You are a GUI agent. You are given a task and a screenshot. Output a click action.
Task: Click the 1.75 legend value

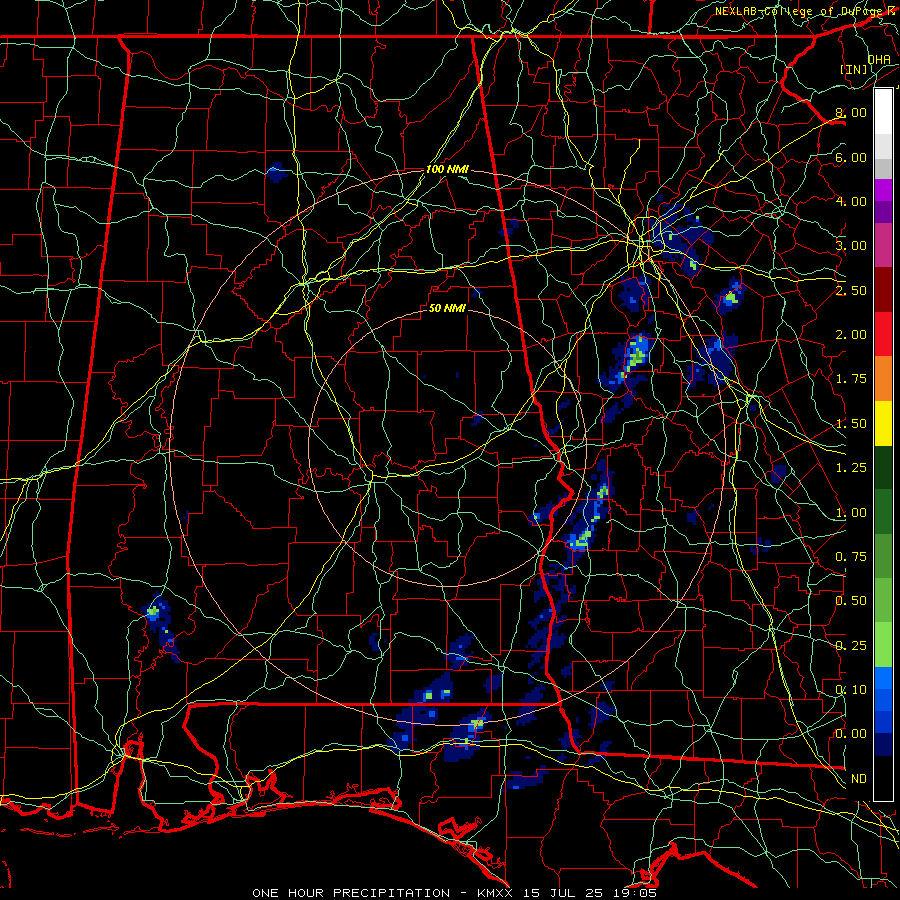coord(851,379)
